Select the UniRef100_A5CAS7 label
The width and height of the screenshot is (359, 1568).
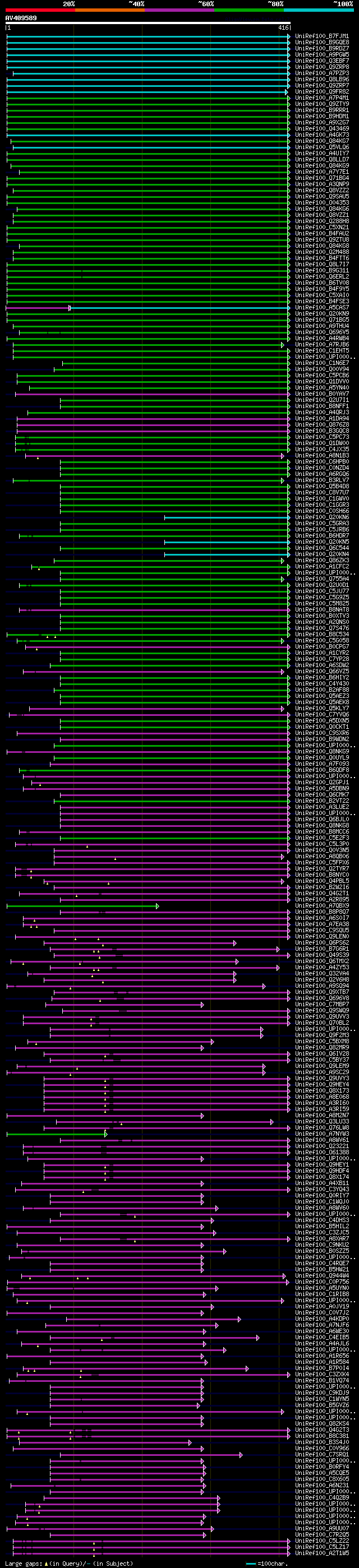[x=323, y=308]
